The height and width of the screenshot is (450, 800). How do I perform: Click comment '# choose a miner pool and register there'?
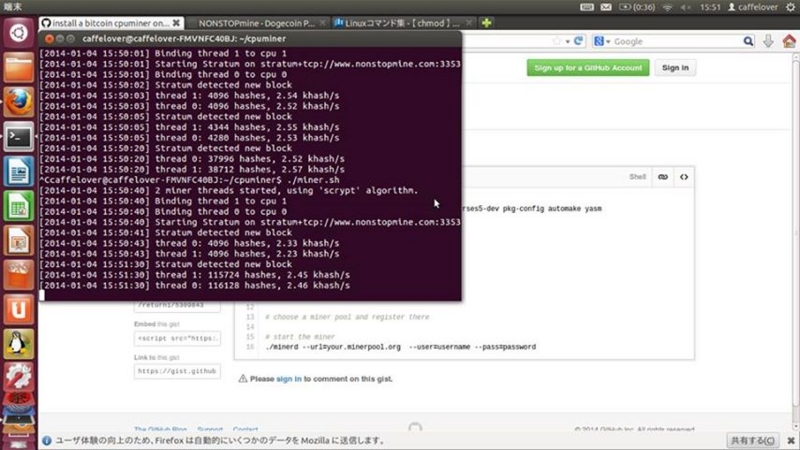click(x=347, y=317)
